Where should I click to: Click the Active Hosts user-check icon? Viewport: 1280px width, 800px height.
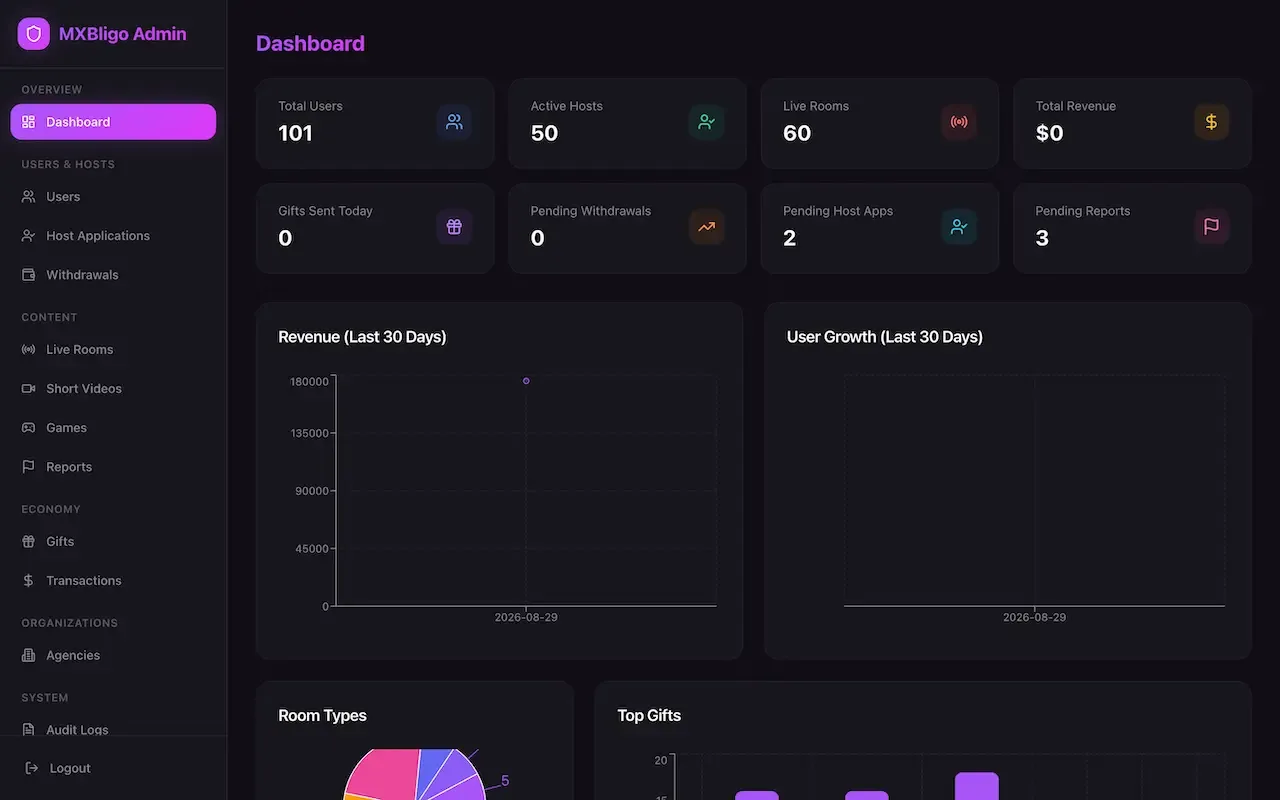click(707, 122)
